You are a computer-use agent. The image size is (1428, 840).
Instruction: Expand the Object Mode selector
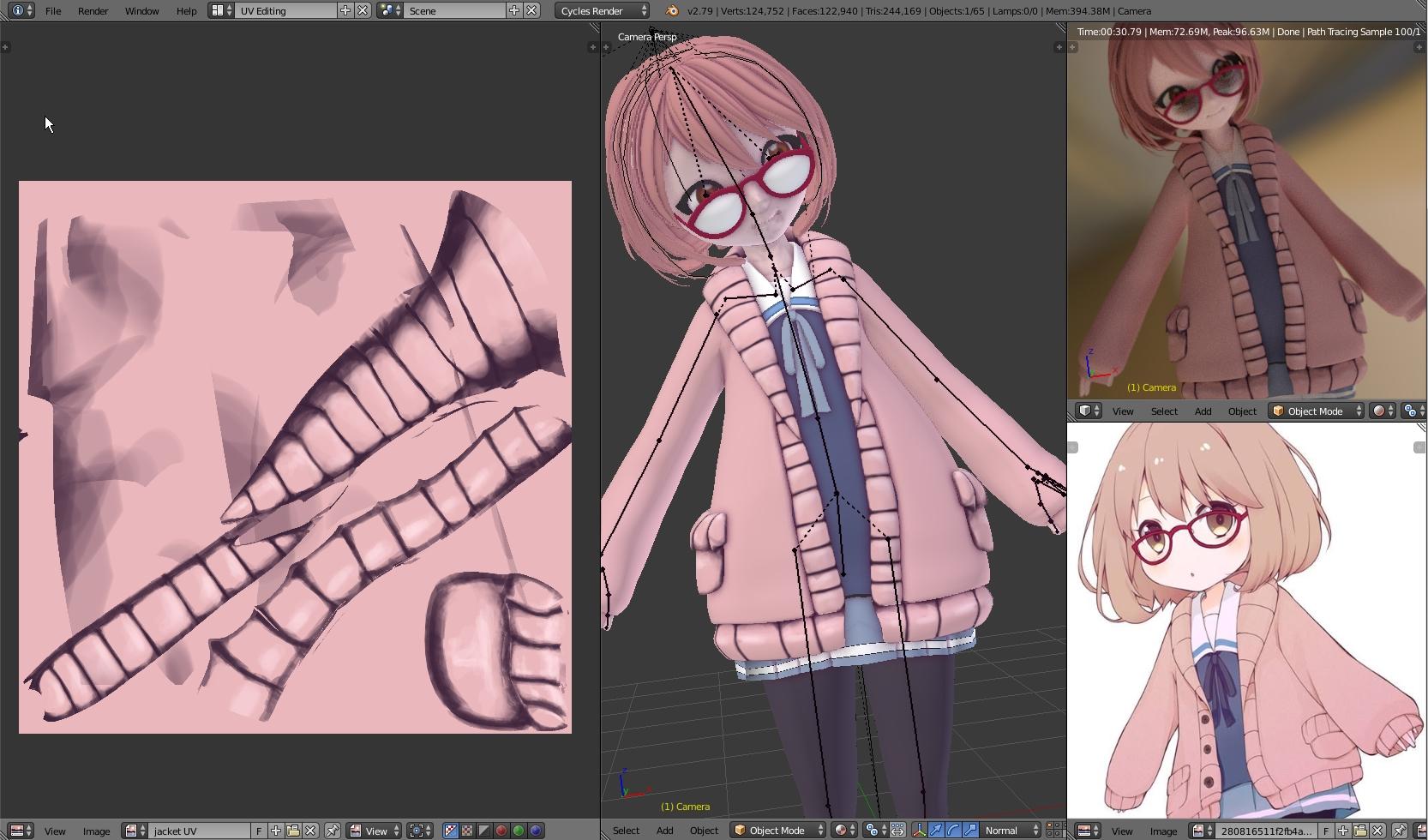(777, 830)
